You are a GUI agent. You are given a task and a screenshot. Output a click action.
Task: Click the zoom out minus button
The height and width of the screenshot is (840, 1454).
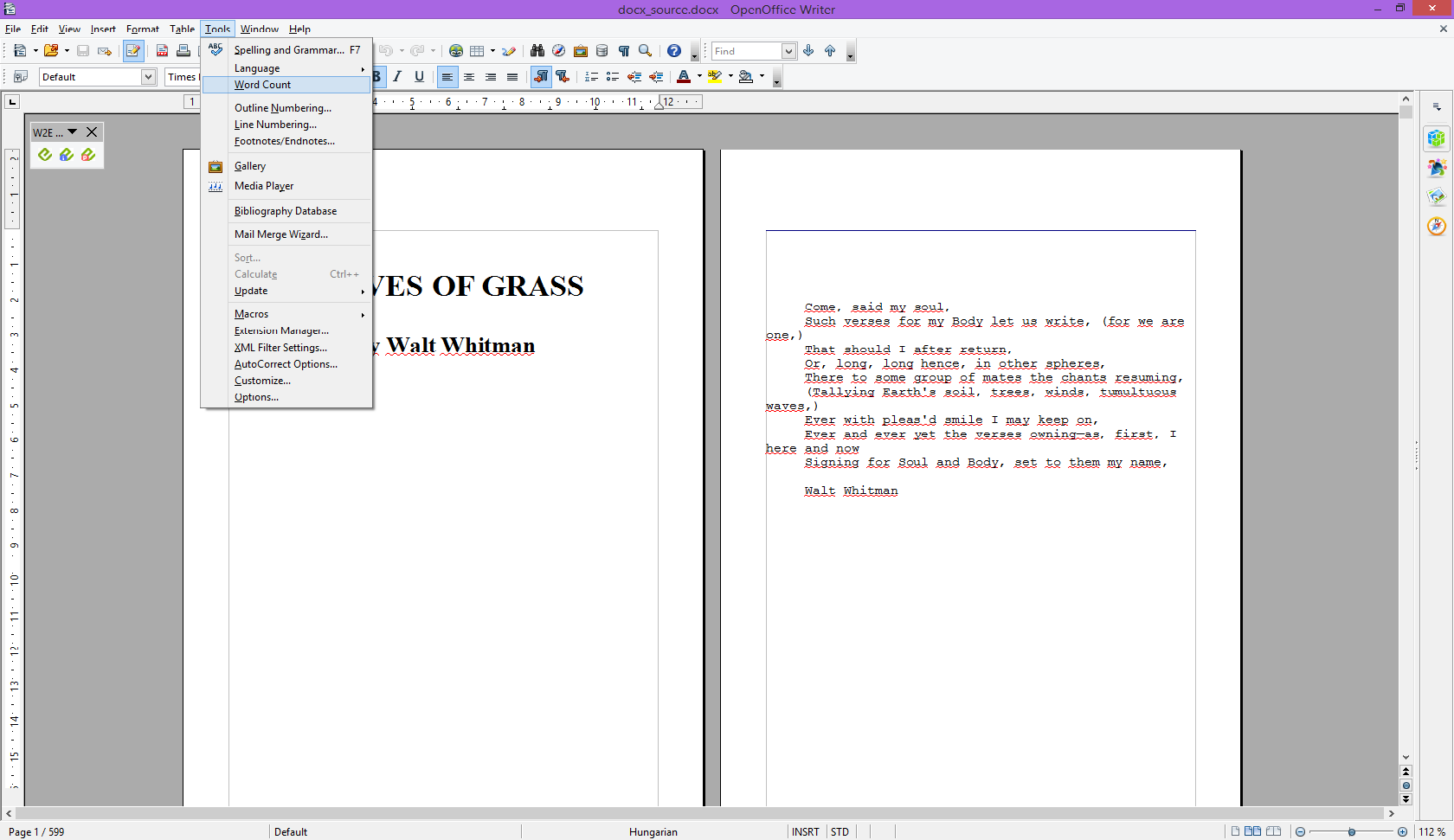pos(1300,831)
